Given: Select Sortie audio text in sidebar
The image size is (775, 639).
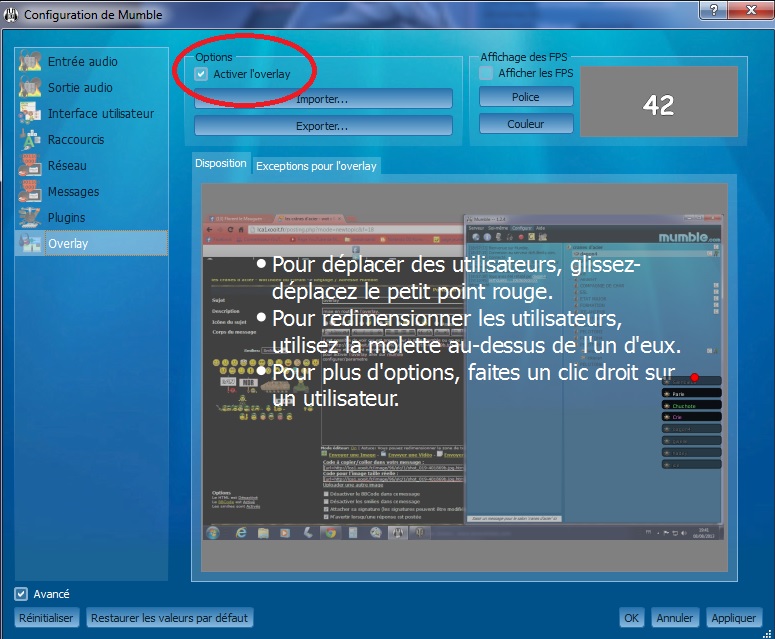Looking at the screenshot, I should click(80, 87).
